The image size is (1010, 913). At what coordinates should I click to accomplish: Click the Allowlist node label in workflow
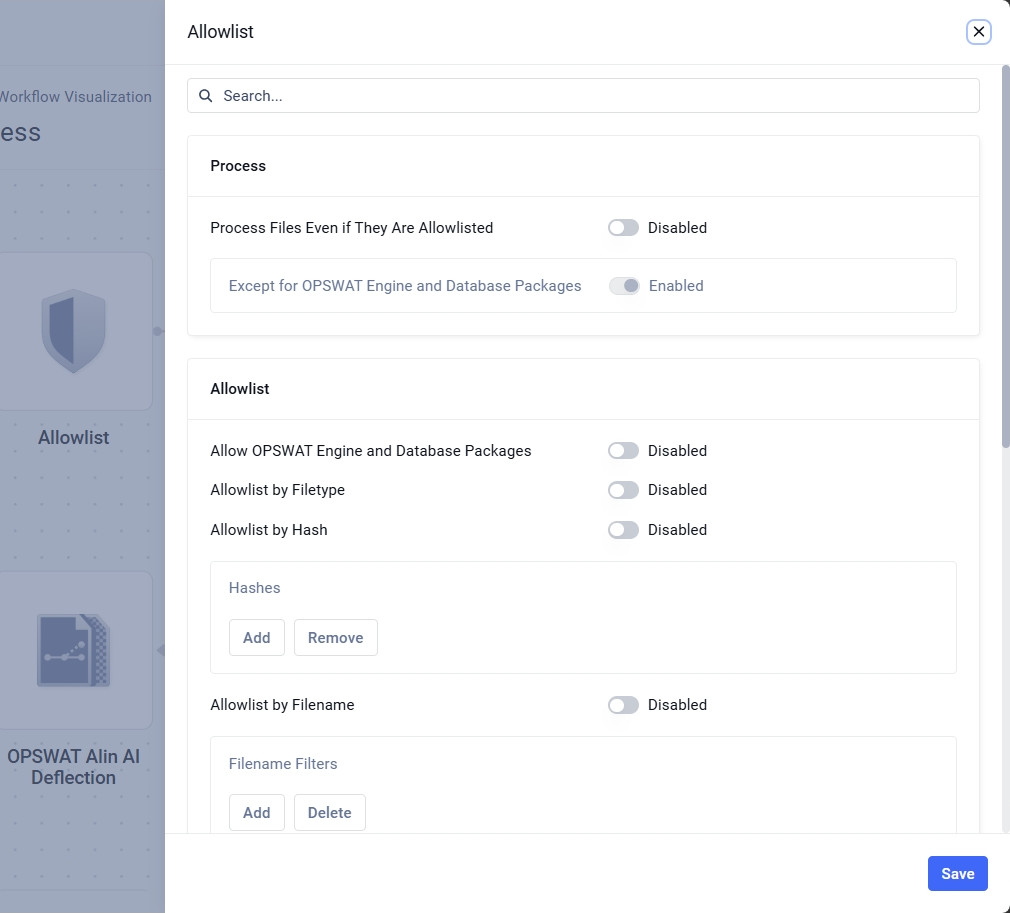tap(73, 438)
